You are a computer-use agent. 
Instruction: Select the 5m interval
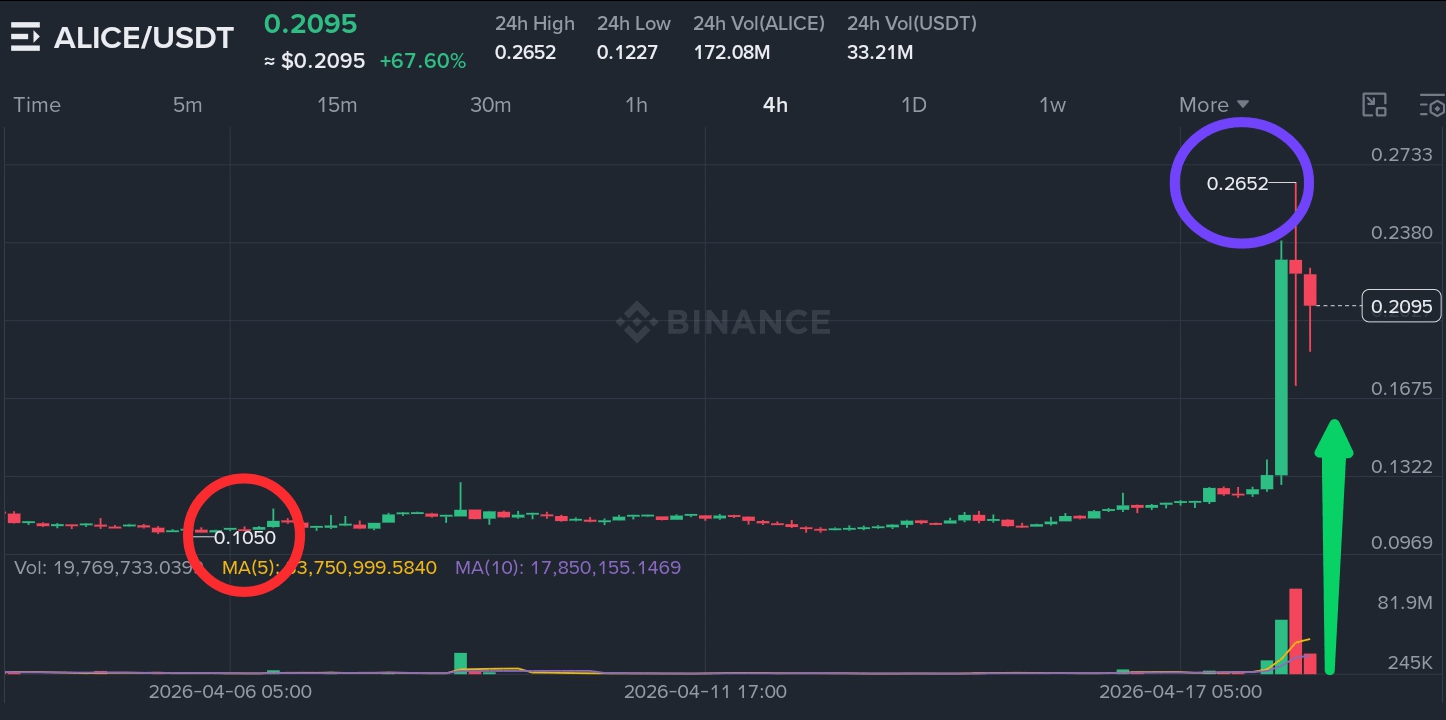[x=187, y=105]
